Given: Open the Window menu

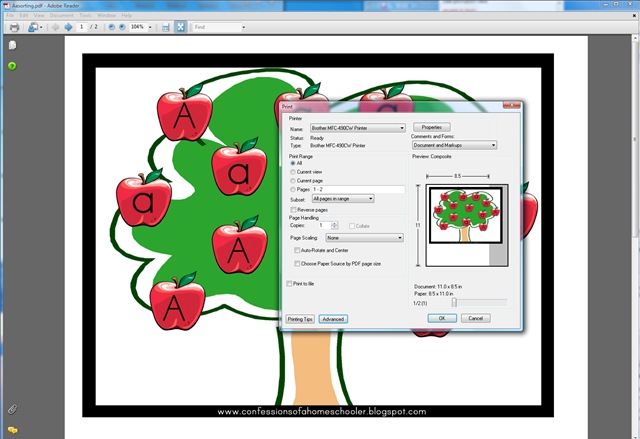Looking at the screenshot, I should coord(107,16).
